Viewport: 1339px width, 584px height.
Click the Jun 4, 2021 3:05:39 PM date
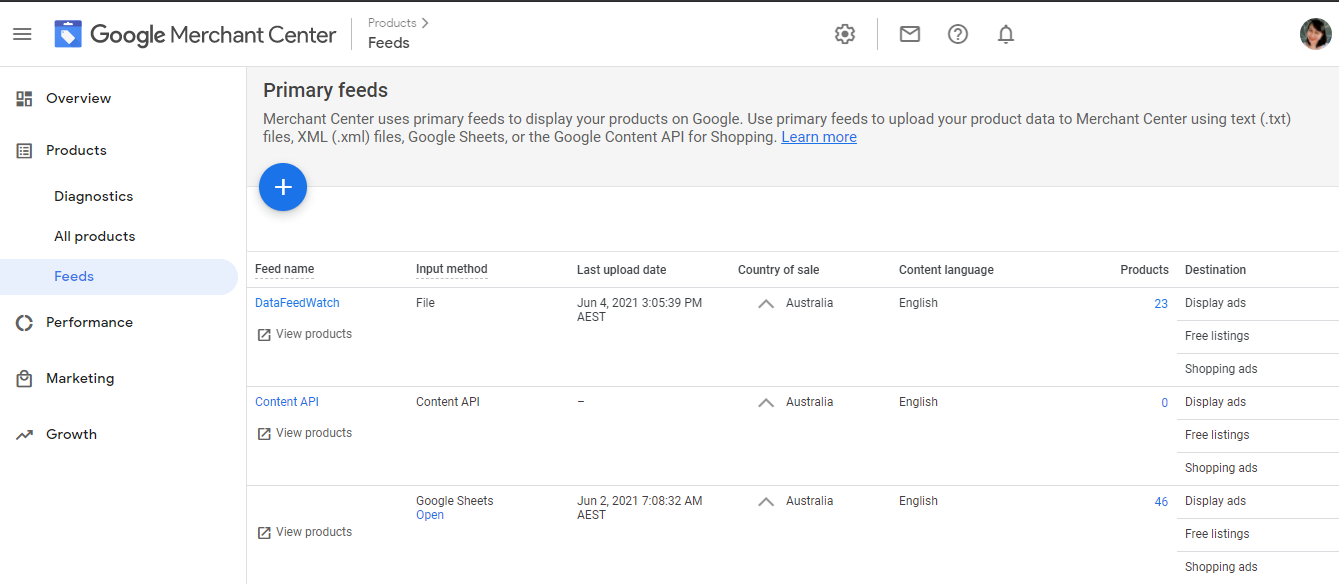point(639,310)
